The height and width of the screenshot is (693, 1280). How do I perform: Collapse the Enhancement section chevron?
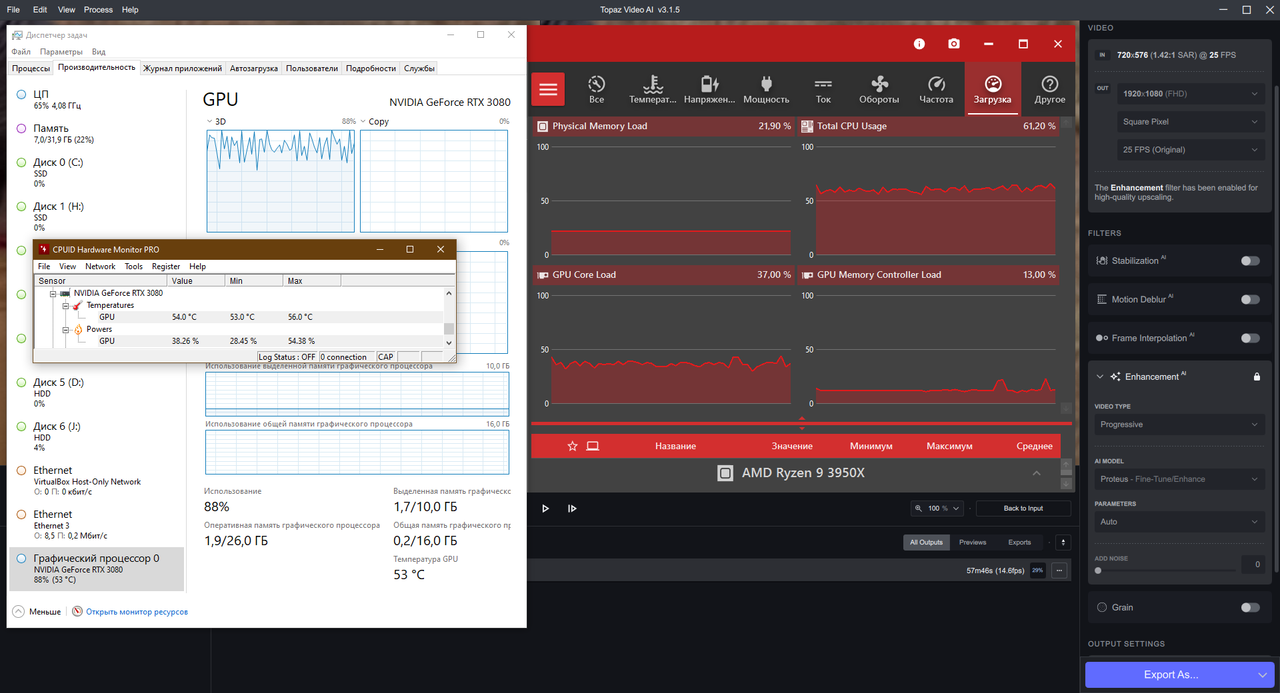click(1101, 376)
